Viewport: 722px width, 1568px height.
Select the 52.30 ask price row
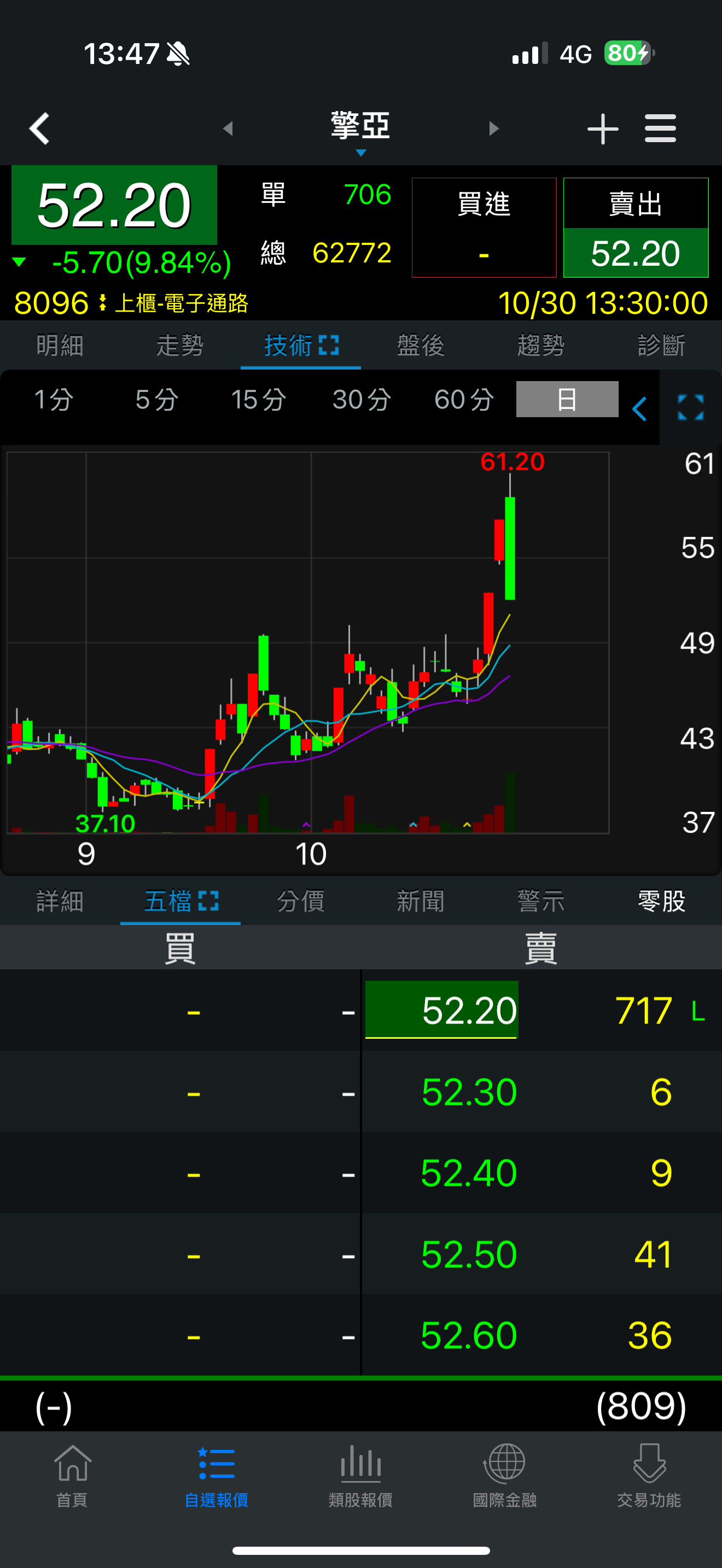(x=542, y=1091)
